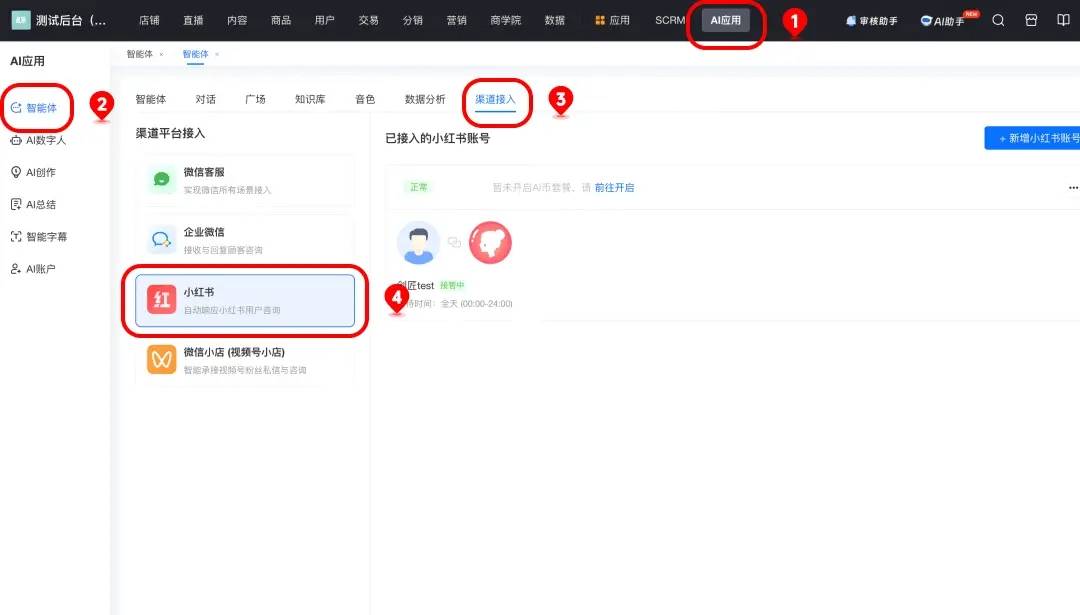Close the active 智能体 page tab
This screenshot has width=1080, height=615.
click(x=217, y=54)
